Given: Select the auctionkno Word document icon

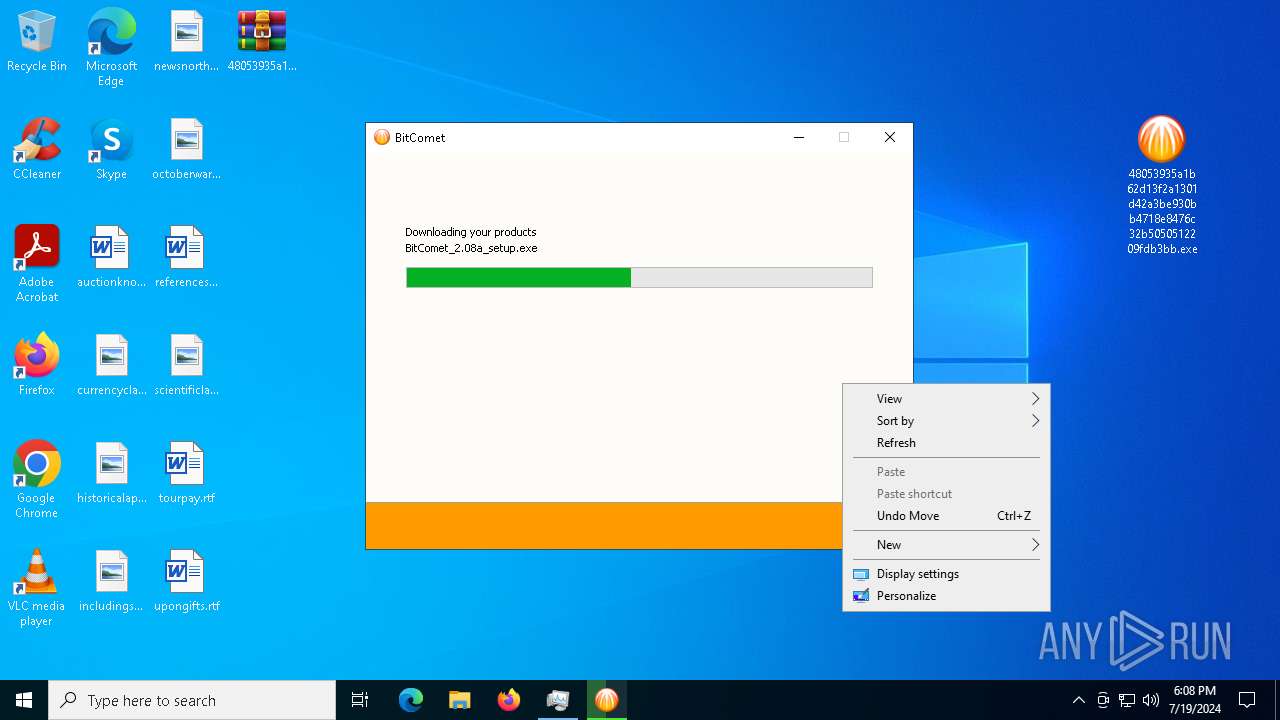Looking at the screenshot, I should pos(111,258).
